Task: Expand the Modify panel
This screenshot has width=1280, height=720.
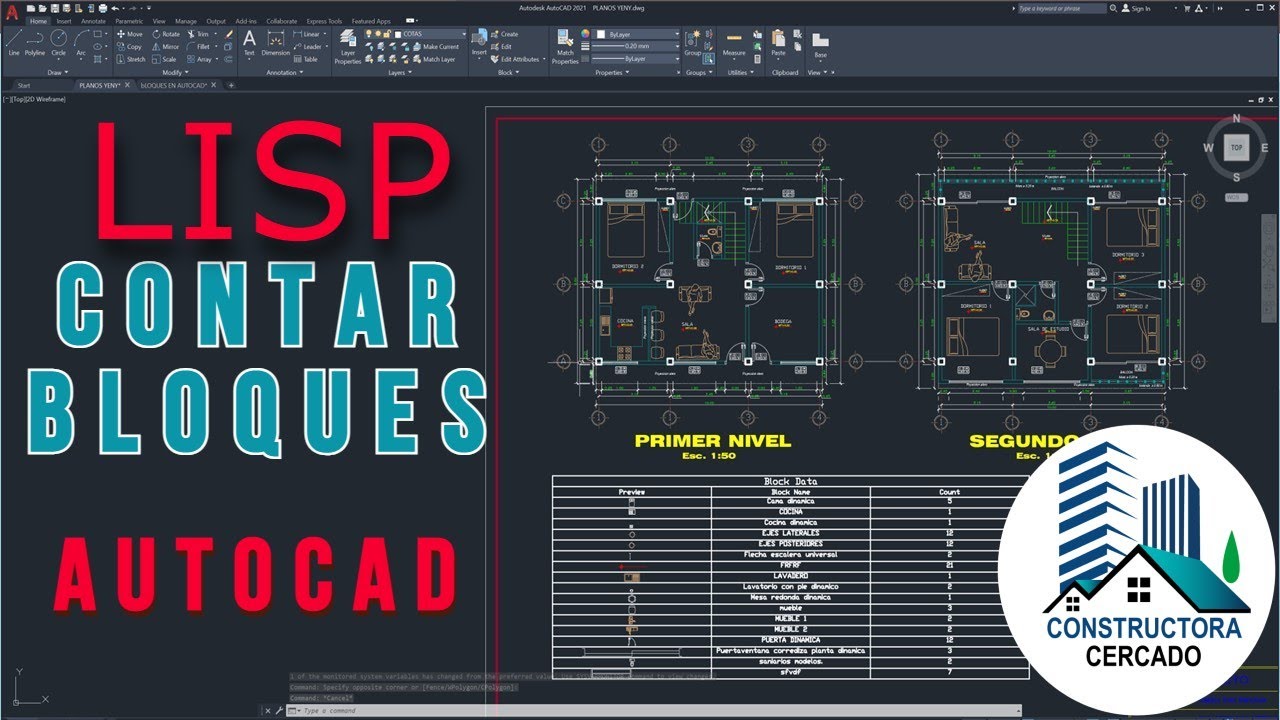Action: pos(174,72)
